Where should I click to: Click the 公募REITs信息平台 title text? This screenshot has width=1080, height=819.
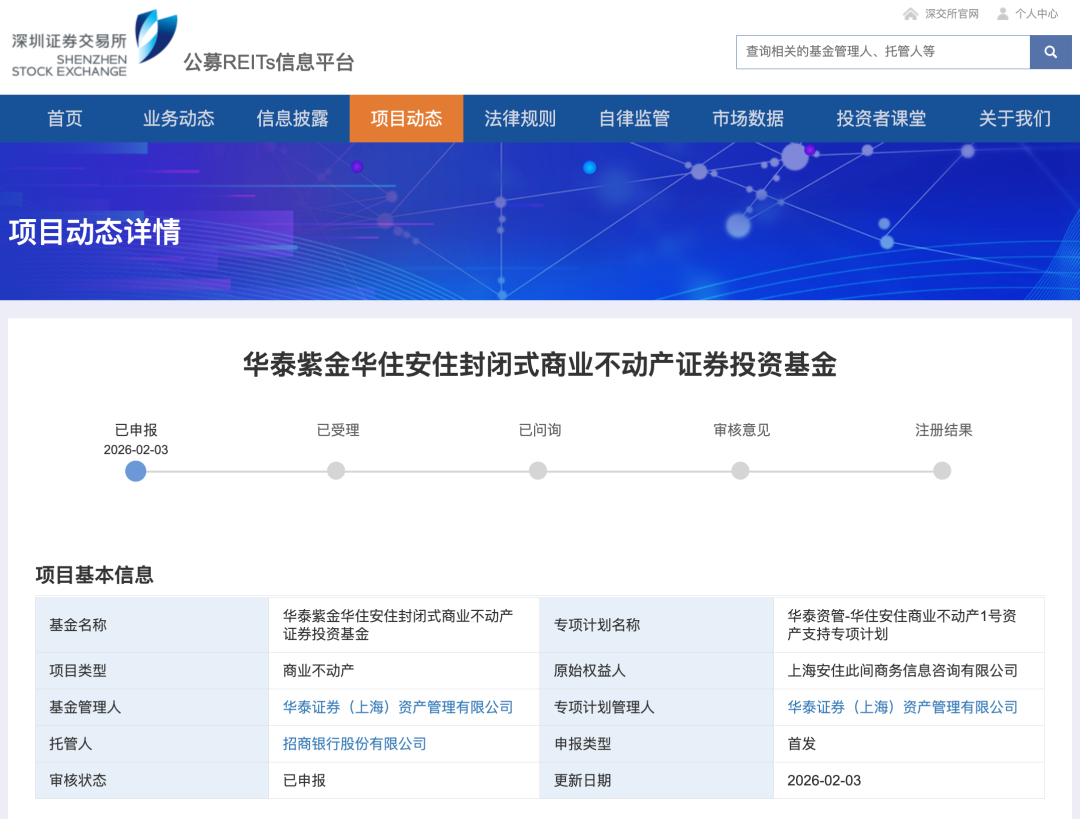click(x=269, y=62)
